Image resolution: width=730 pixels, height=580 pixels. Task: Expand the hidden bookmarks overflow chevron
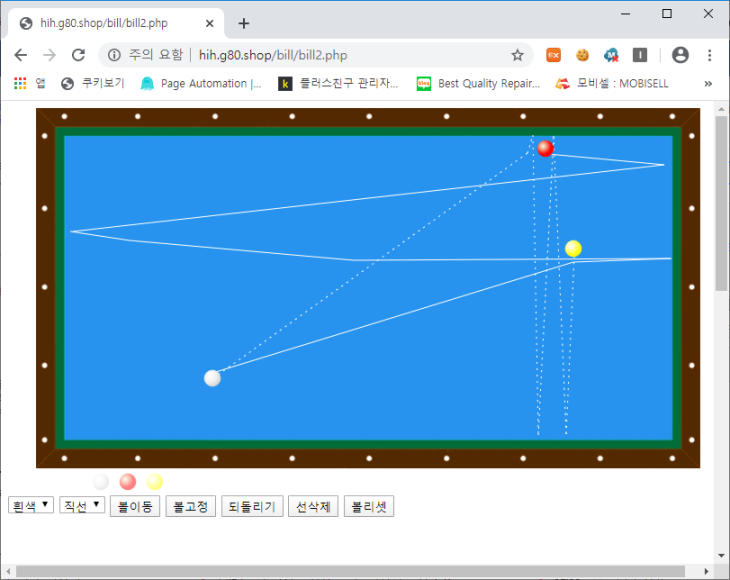pos(708,84)
